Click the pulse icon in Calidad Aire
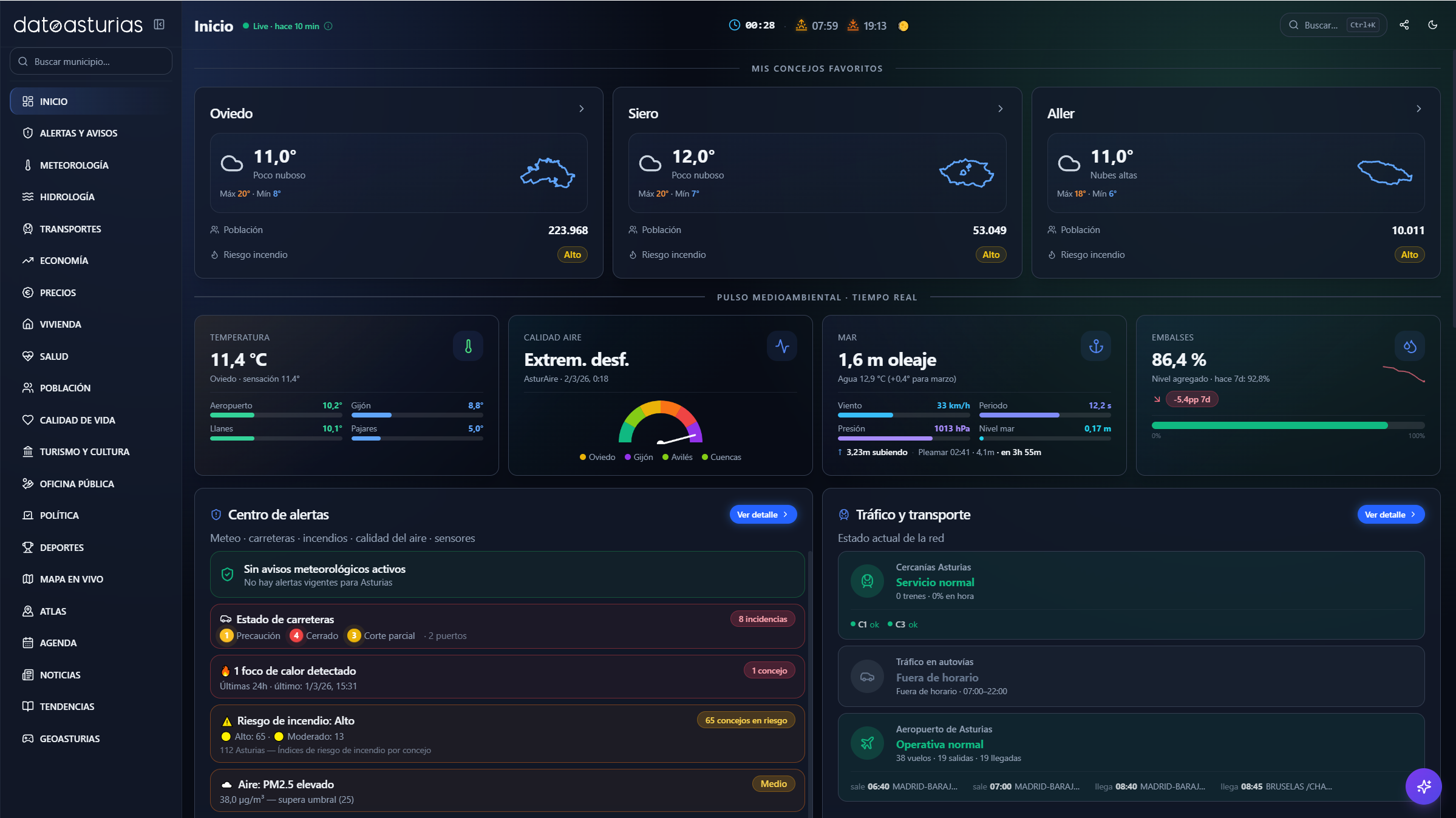This screenshot has width=1456, height=818. (x=782, y=346)
